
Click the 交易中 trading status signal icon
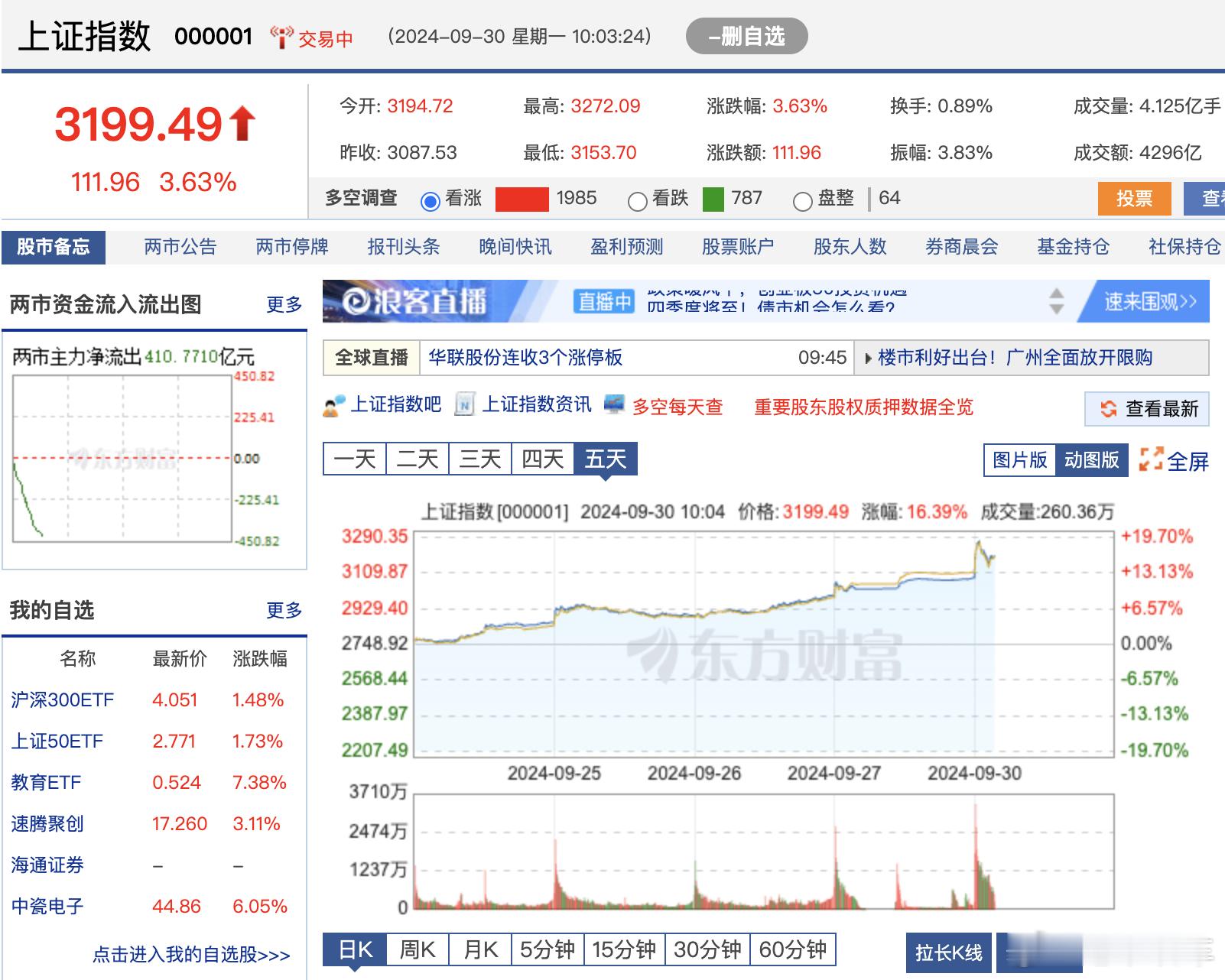[x=282, y=37]
